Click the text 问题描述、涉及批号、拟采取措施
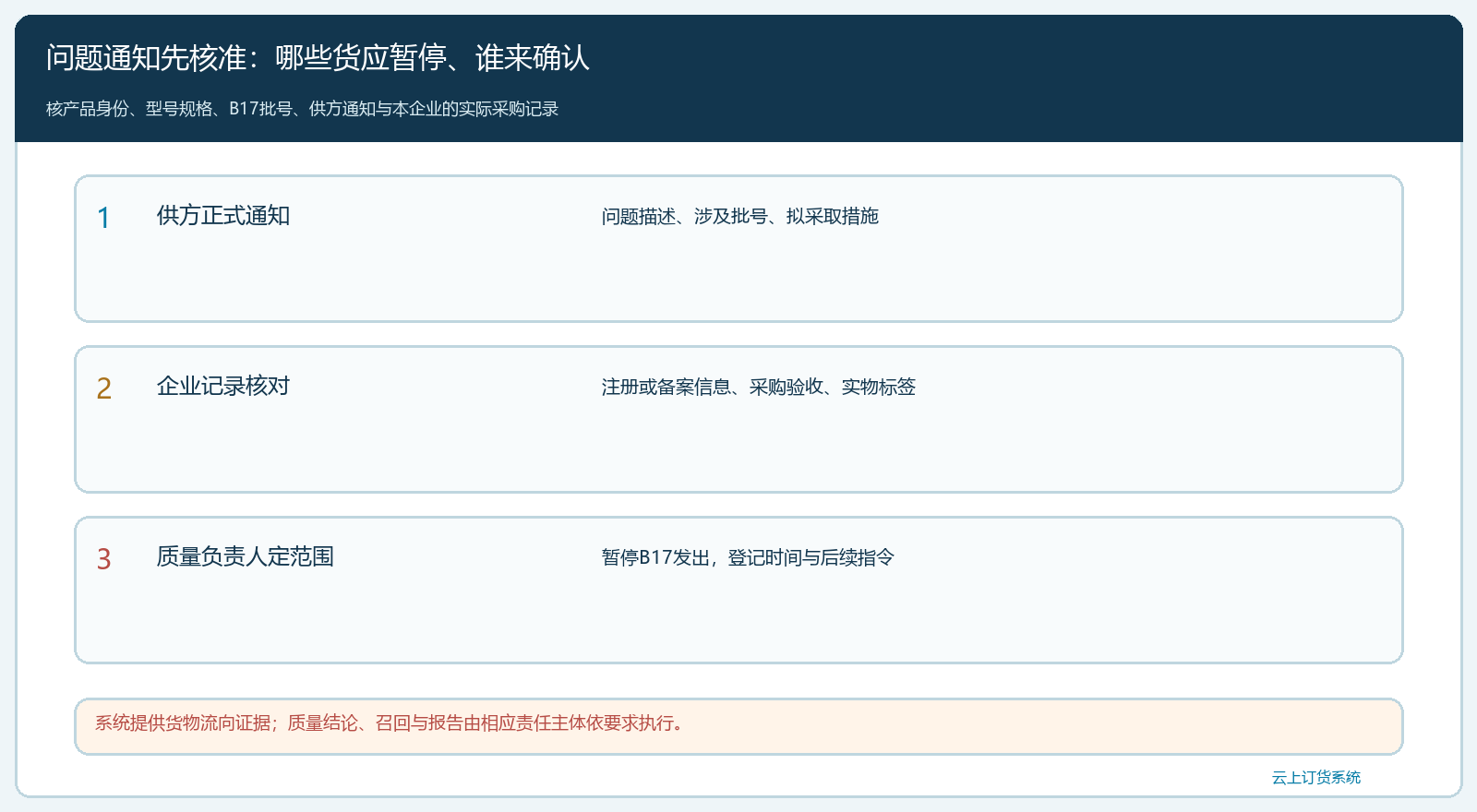The image size is (1477, 812). pyautogui.click(x=740, y=216)
